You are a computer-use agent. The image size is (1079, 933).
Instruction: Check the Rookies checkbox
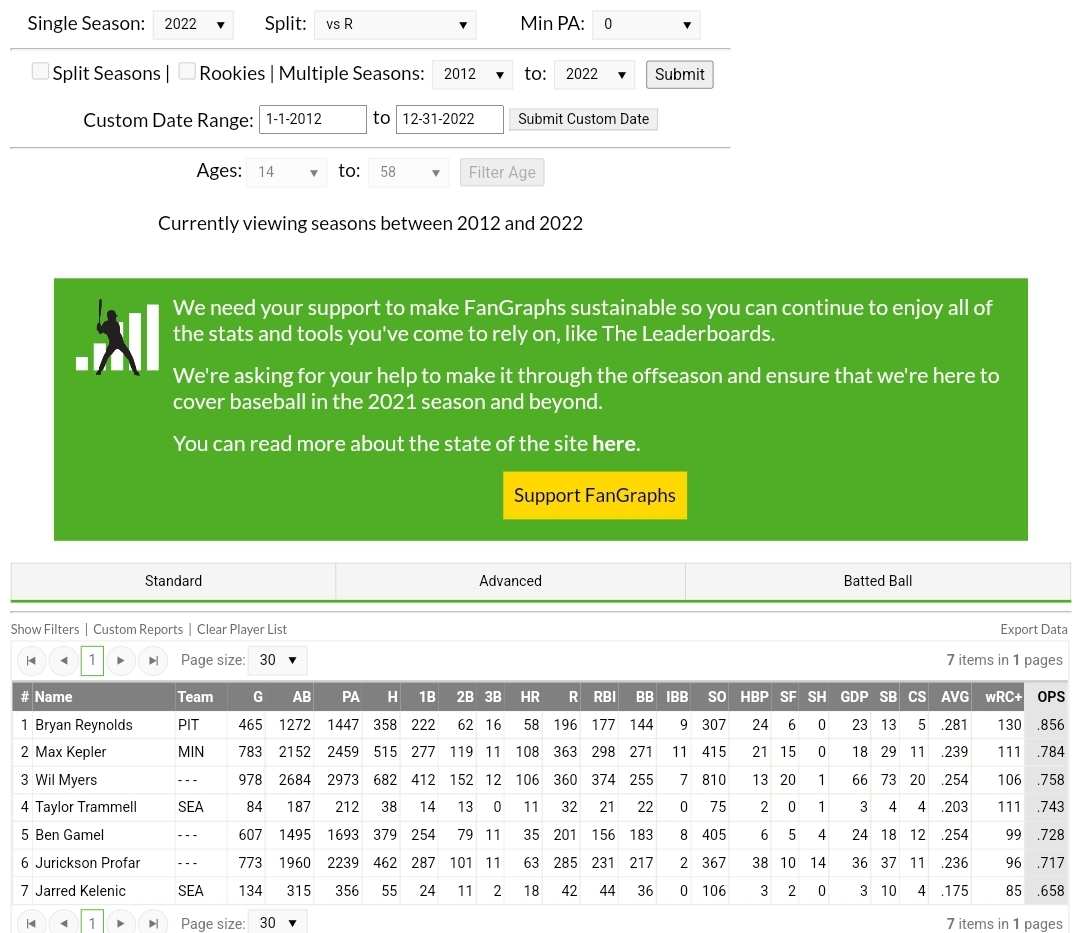[187, 72]
